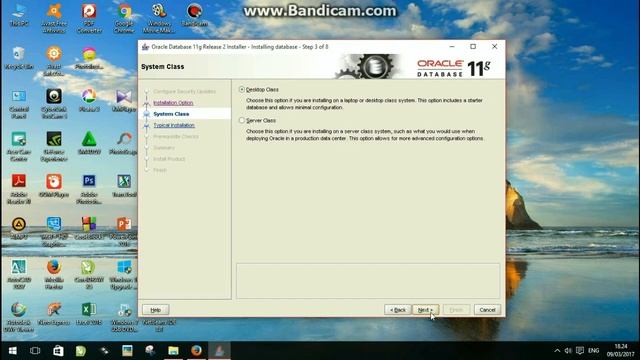
Task: Open Task View on taskbar
Action: tap(35, 351)
